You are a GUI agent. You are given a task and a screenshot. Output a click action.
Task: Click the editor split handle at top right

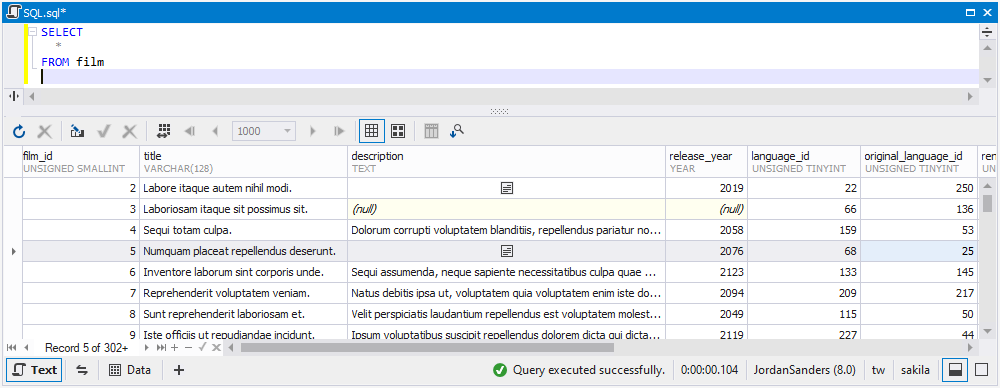986,32
